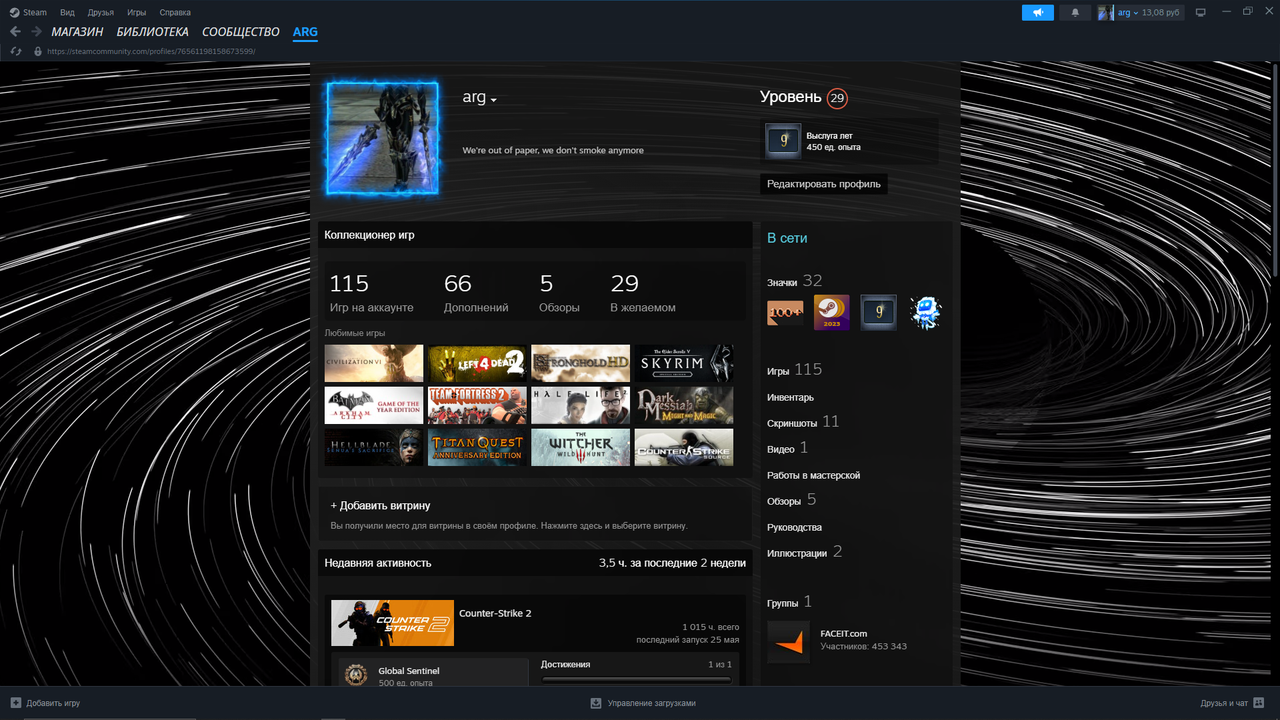
Task: Open Stronghold HD game tile
Action: 580,364
